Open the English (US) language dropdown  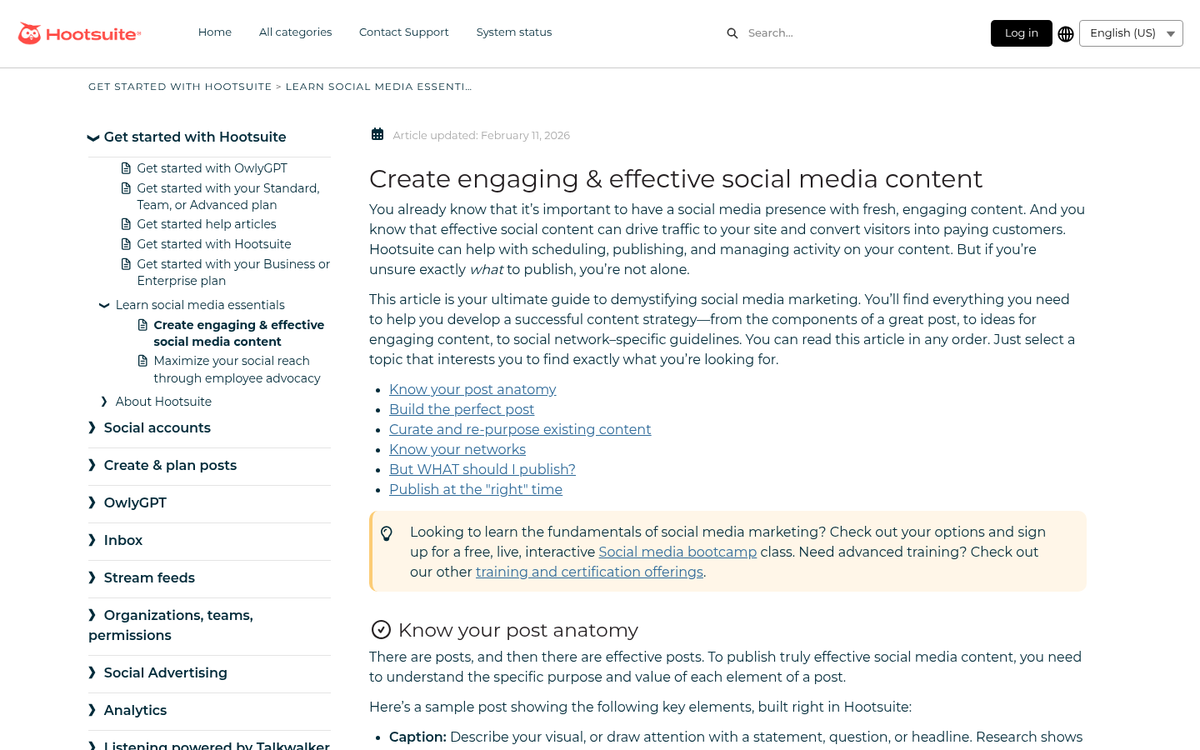coord(1131,33)
